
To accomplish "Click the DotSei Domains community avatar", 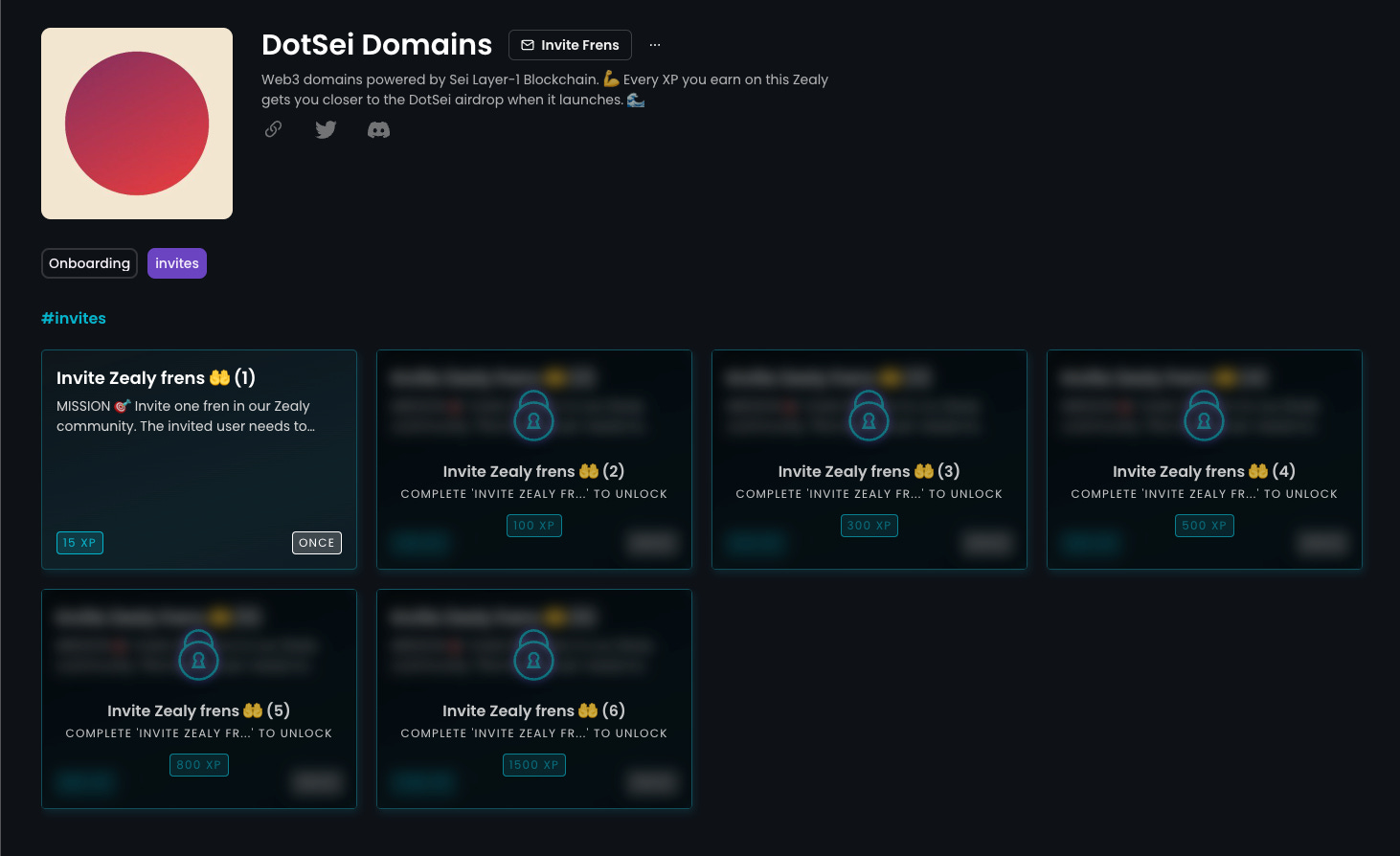I will click(x=137, y=124).
